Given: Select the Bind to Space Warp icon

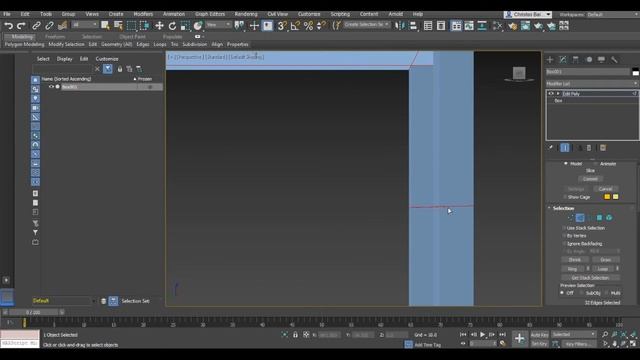Looking at the screenshot, I should pos(62,26).
